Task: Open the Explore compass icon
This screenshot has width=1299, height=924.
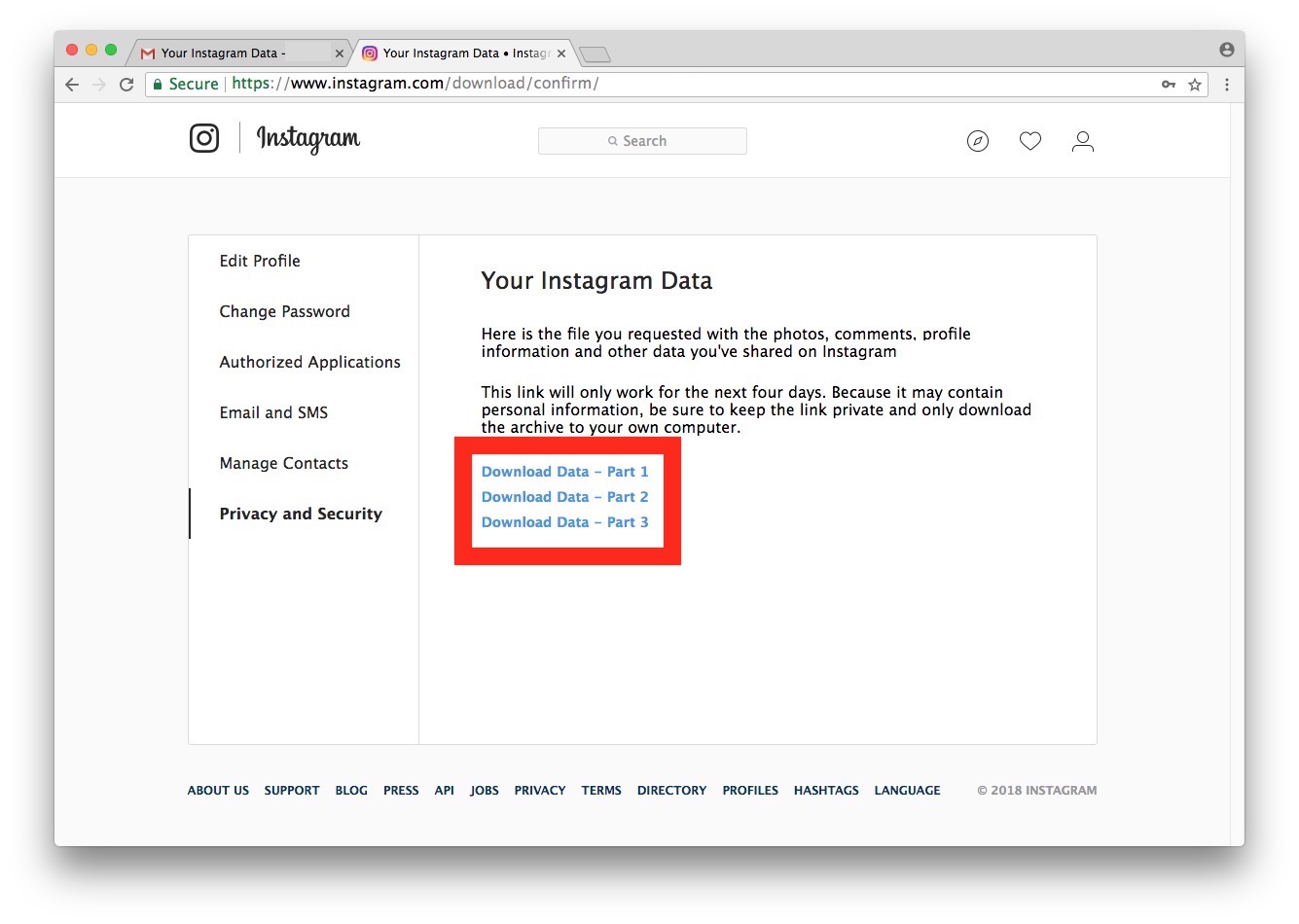Action: (x=978, y=141)
